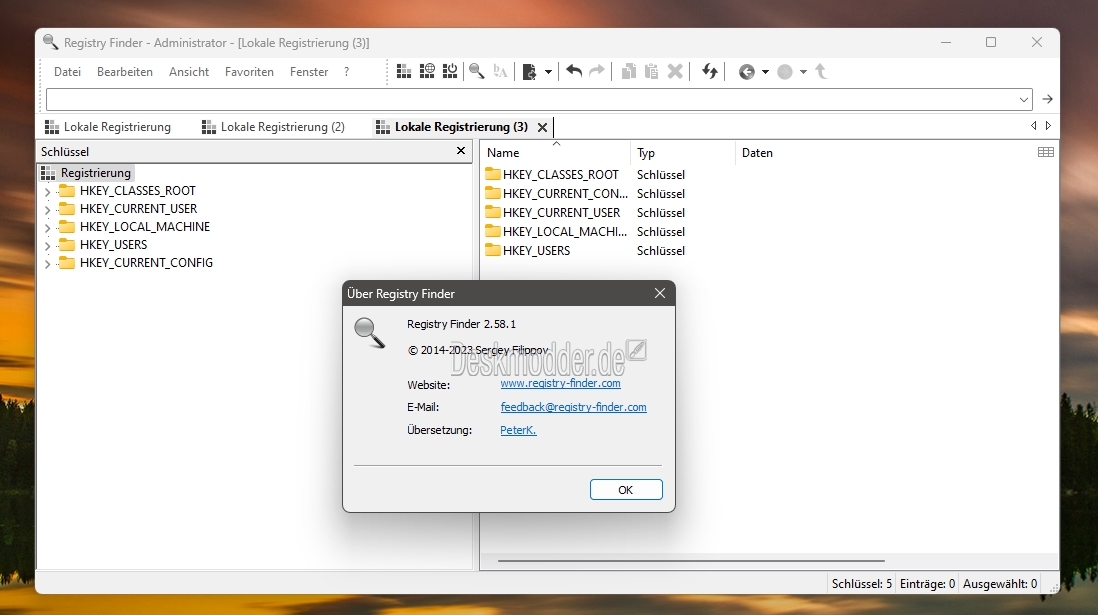
Task: Click the list view layout icon
Action: pyautogui.click(x=1045, y=152)
